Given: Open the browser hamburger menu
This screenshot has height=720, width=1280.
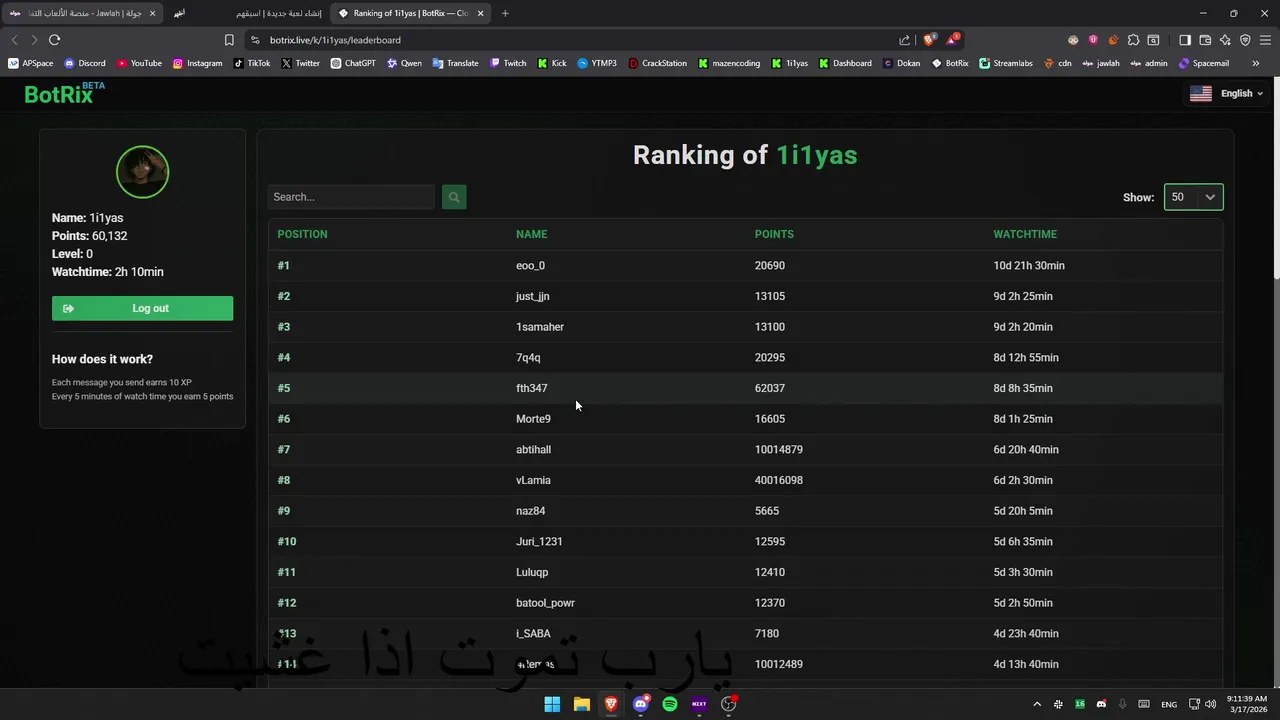Looking at the screenshot, I should 1265,40.
